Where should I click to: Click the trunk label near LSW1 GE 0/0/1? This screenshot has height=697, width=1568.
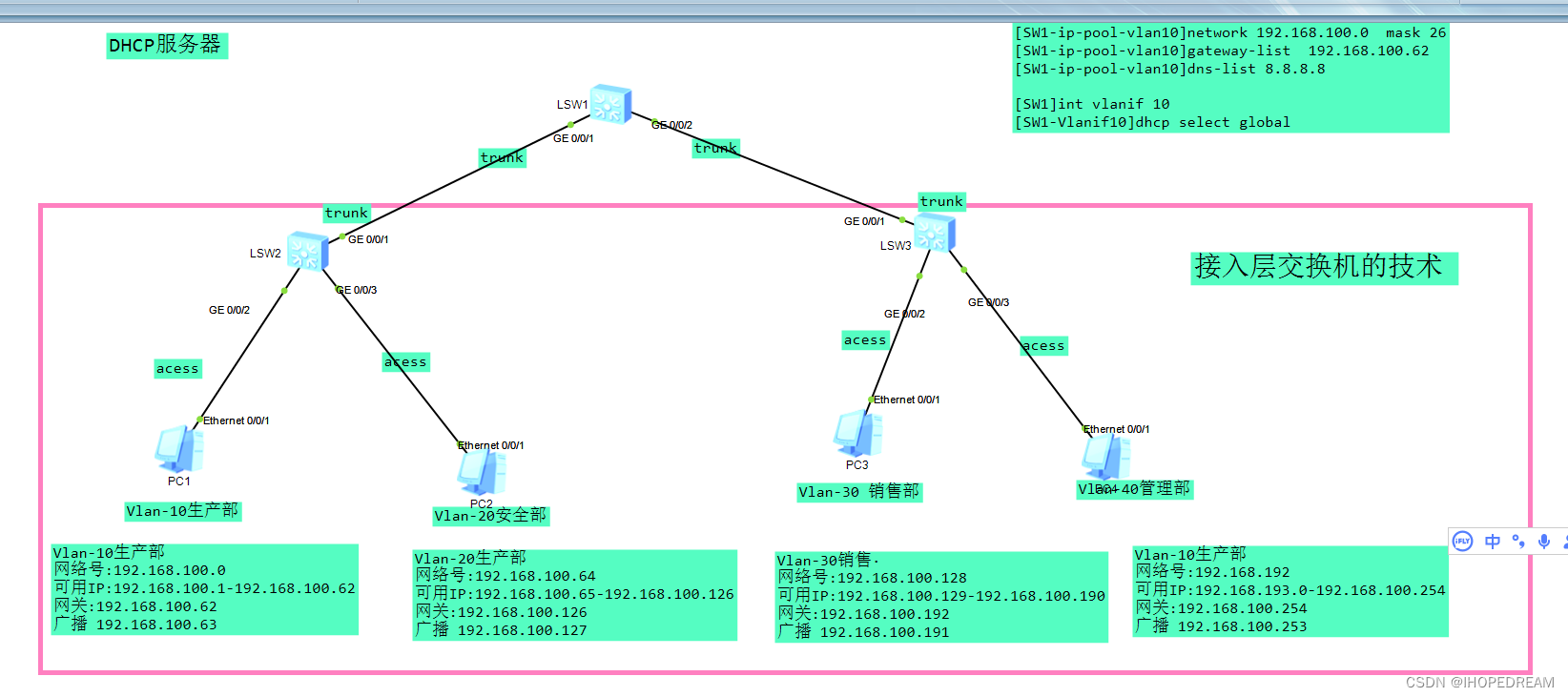click(x=503, y=157)
